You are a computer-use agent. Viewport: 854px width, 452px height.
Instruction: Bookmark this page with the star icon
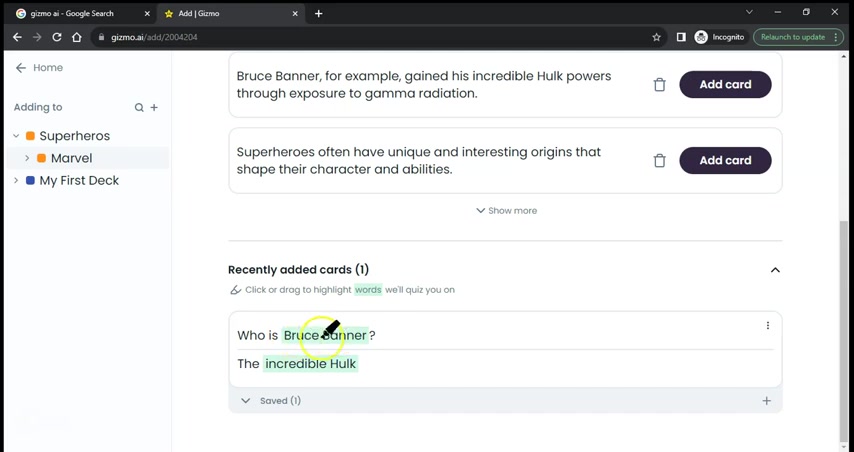[656, 37]
